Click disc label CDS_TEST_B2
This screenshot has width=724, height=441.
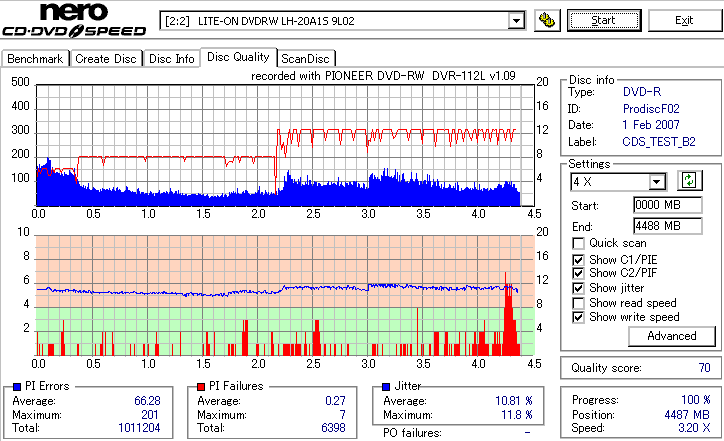click(x=659, y=142)
